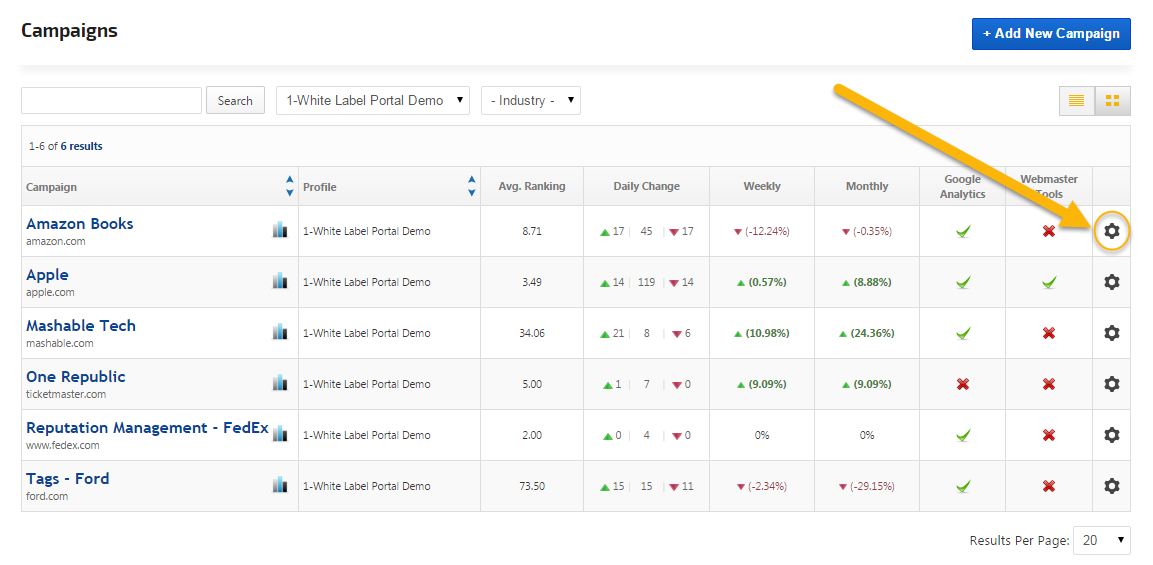Open bar chart icon for Mashable Tech
Viewport: 1153px width, 565px height.
[x=280, y=332]
